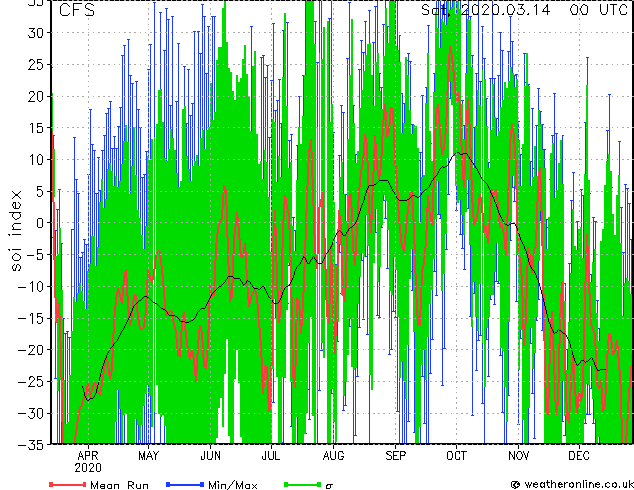Image resolution: width=634 pixels, height=490 pixels.
Task: Click the y-axis value -25
Action: (x=31, y=381)
